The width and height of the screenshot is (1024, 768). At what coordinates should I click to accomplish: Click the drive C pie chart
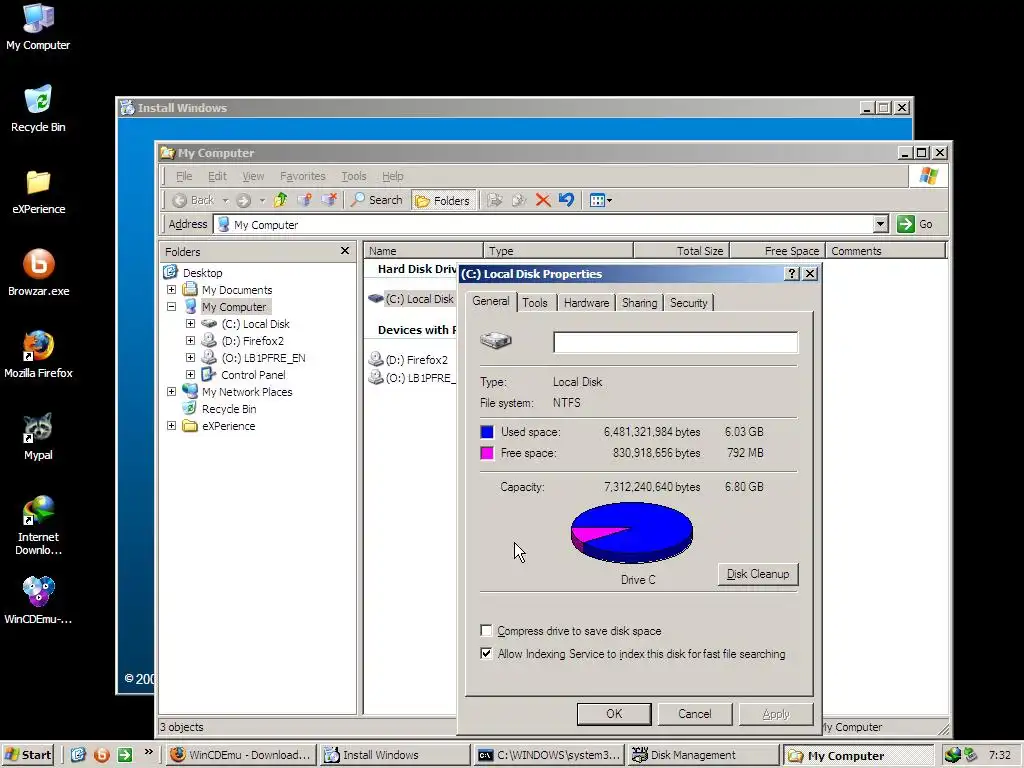click(x=632, y=532)
